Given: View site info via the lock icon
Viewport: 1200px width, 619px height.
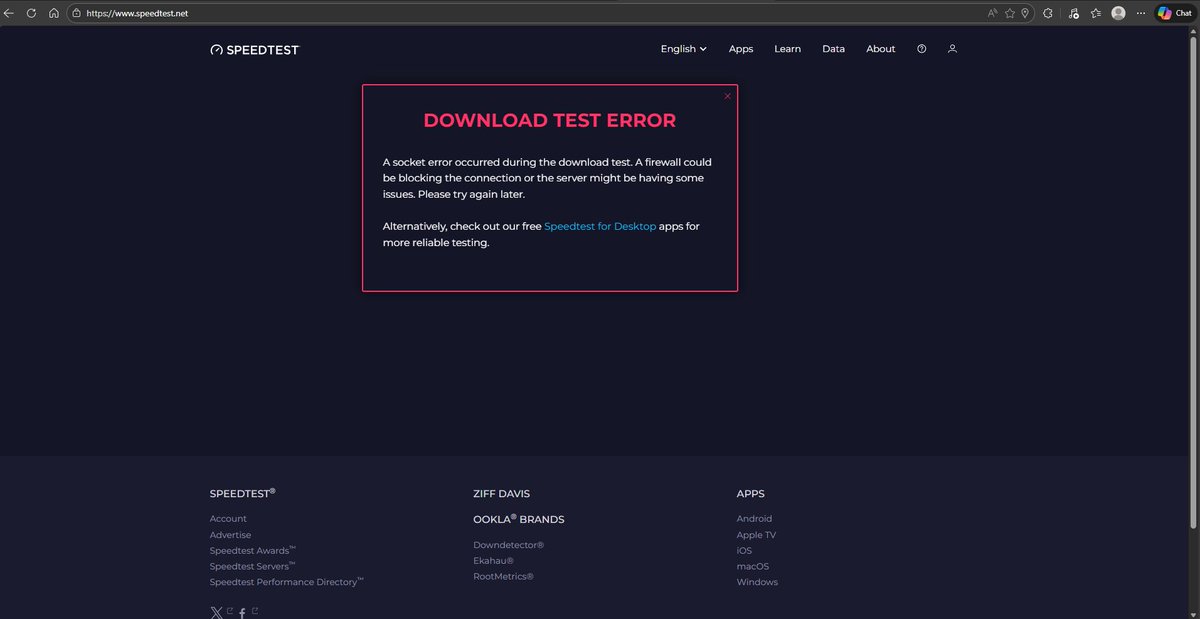Looking at the screenshot, I should point(77,13).
